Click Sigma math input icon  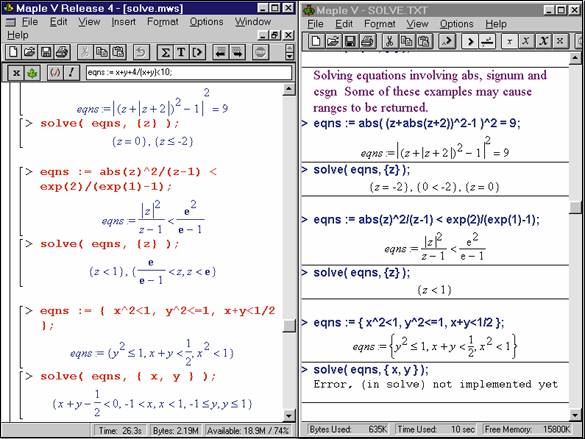(165, 52)
